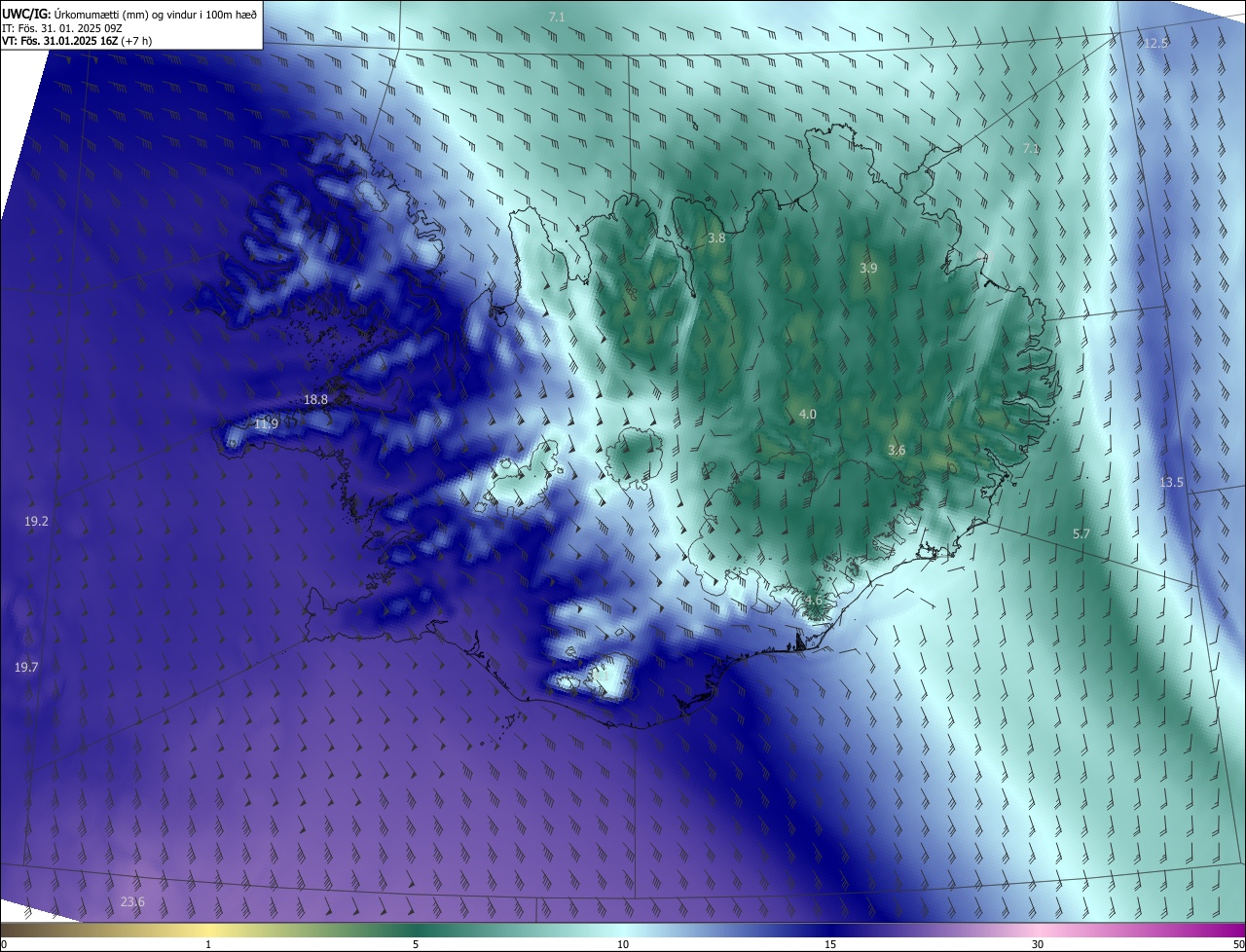Click the 3.8 value label
The image size is (1246, 952).
(x=716, y=238)
